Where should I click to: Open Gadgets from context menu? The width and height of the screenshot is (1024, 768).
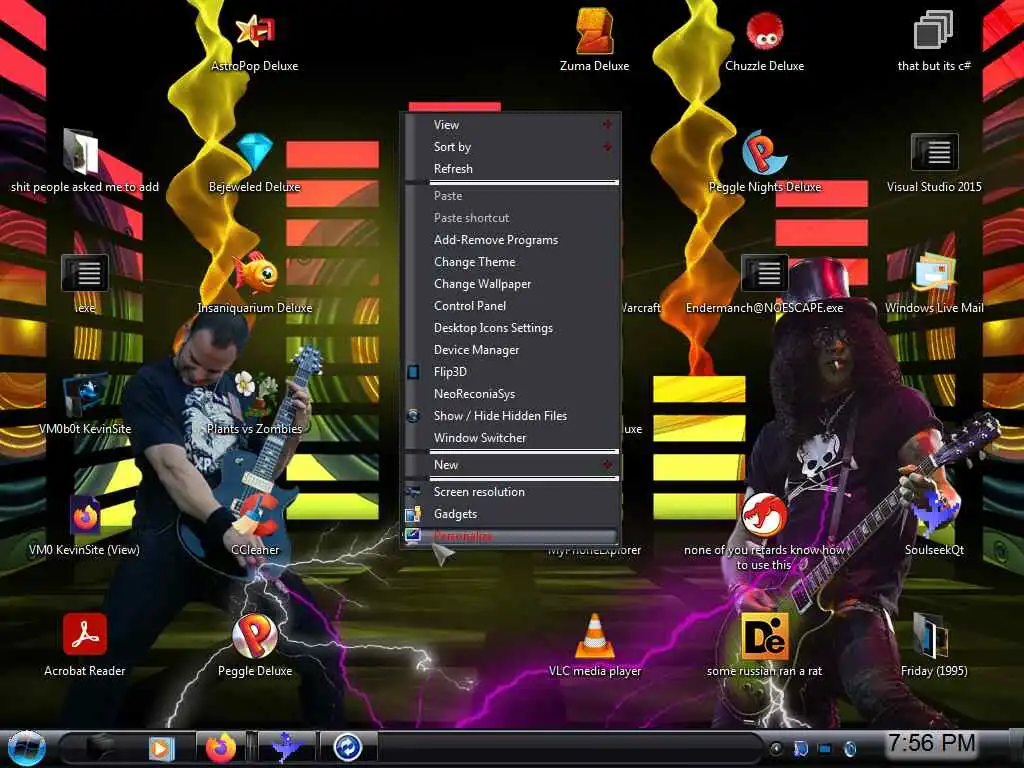[x=512, y=514]
